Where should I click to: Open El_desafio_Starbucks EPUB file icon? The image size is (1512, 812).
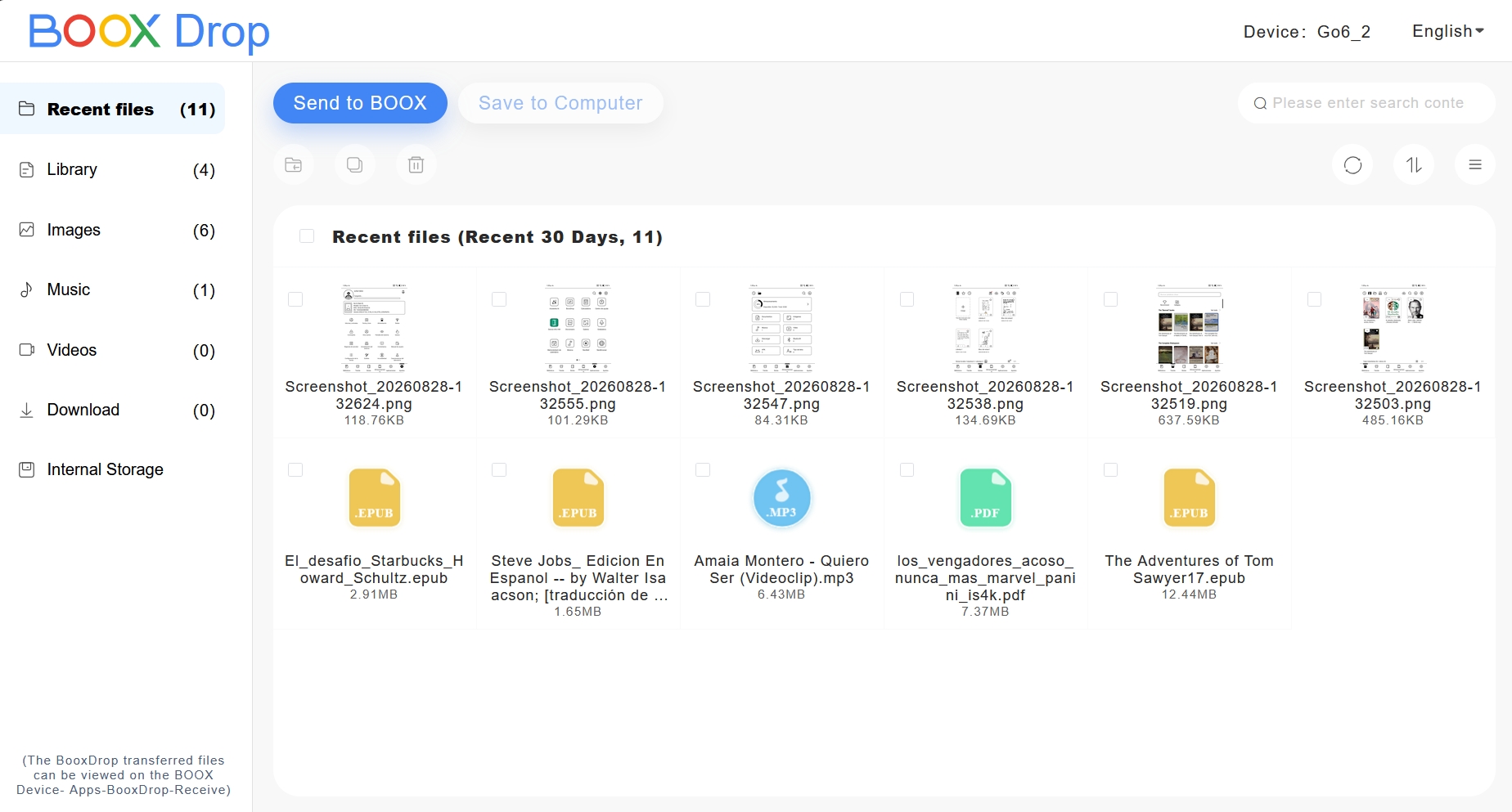click(374, 497)
